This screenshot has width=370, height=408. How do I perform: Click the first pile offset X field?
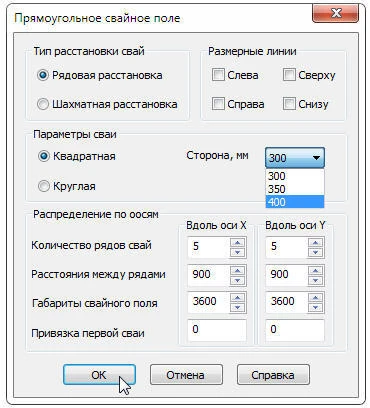click(x=217, y=330)
